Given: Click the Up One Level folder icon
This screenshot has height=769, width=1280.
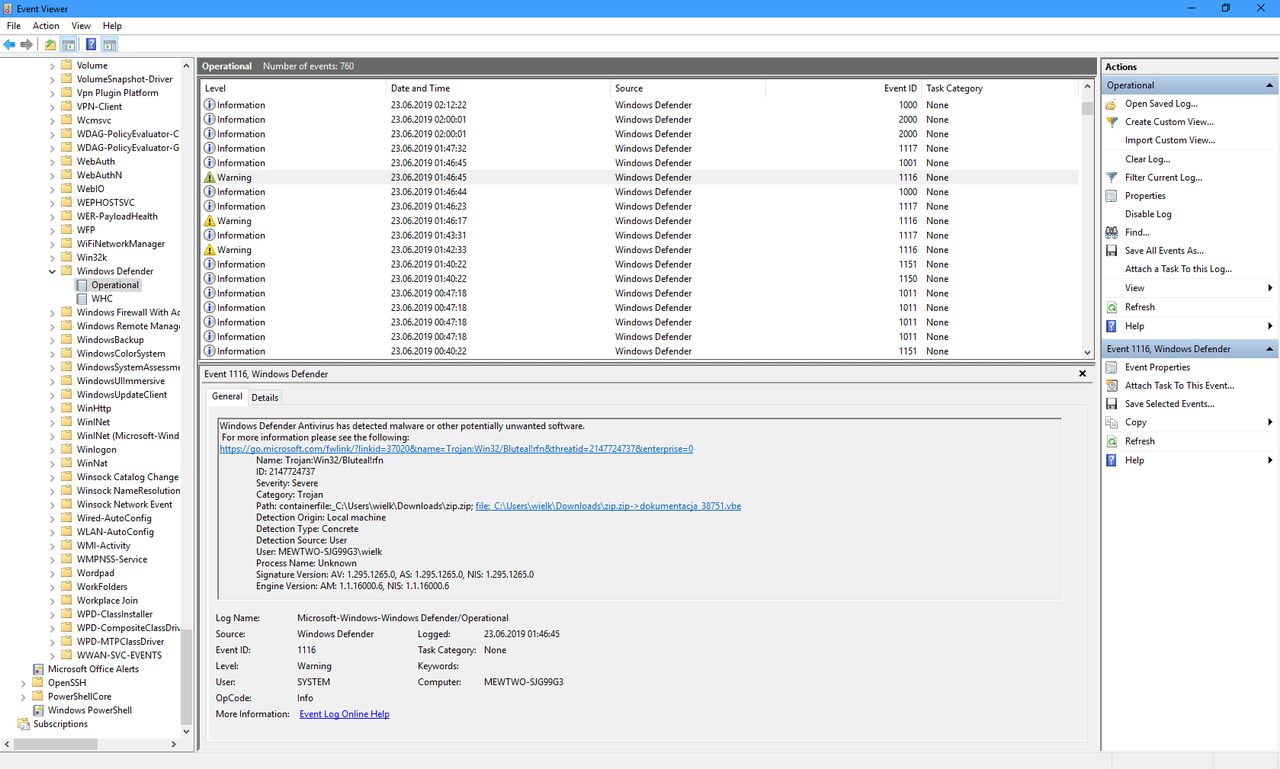Looking at the screenshot, I should click(x=50, y=45).
